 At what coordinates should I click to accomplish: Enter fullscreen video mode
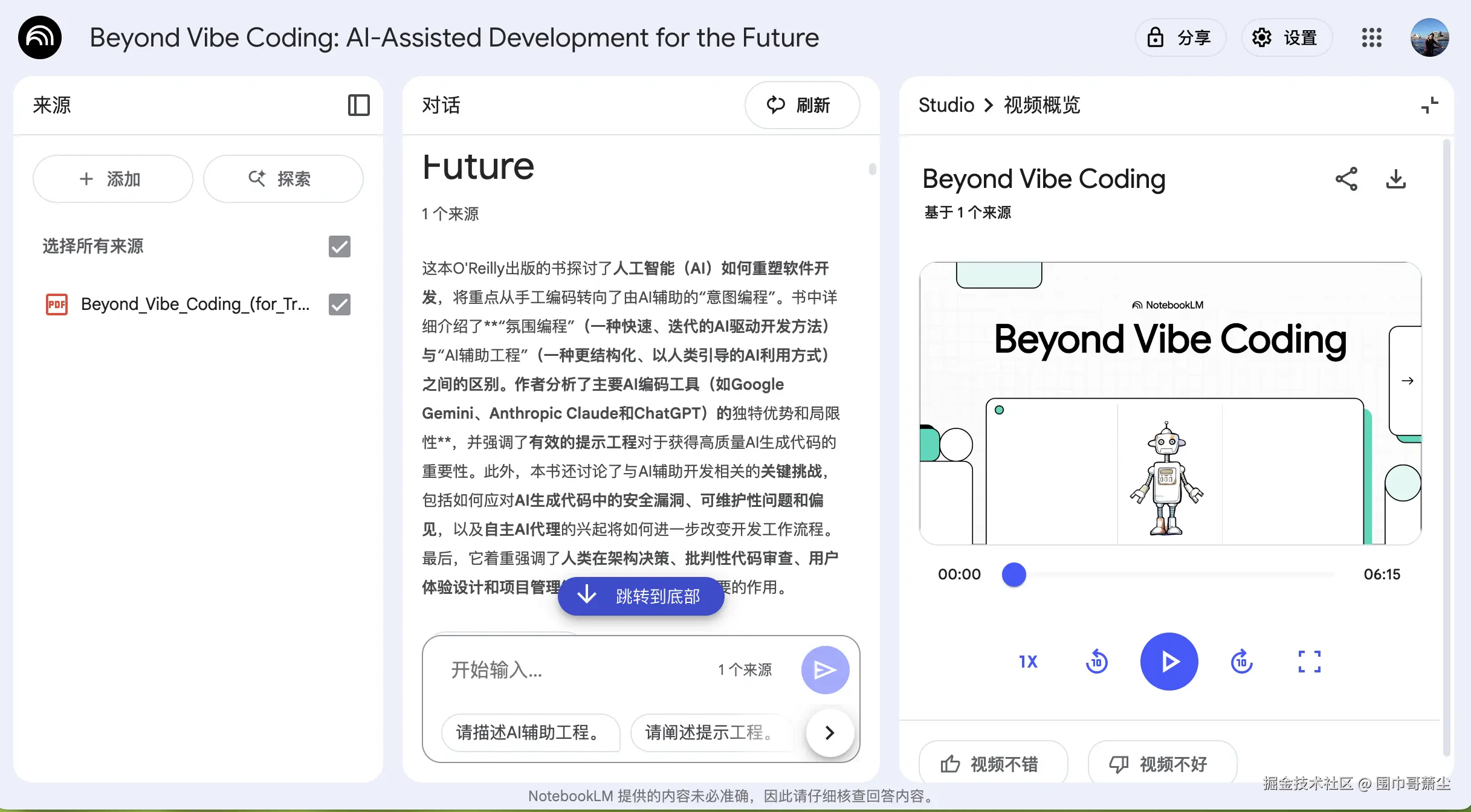pos(1310,662)
